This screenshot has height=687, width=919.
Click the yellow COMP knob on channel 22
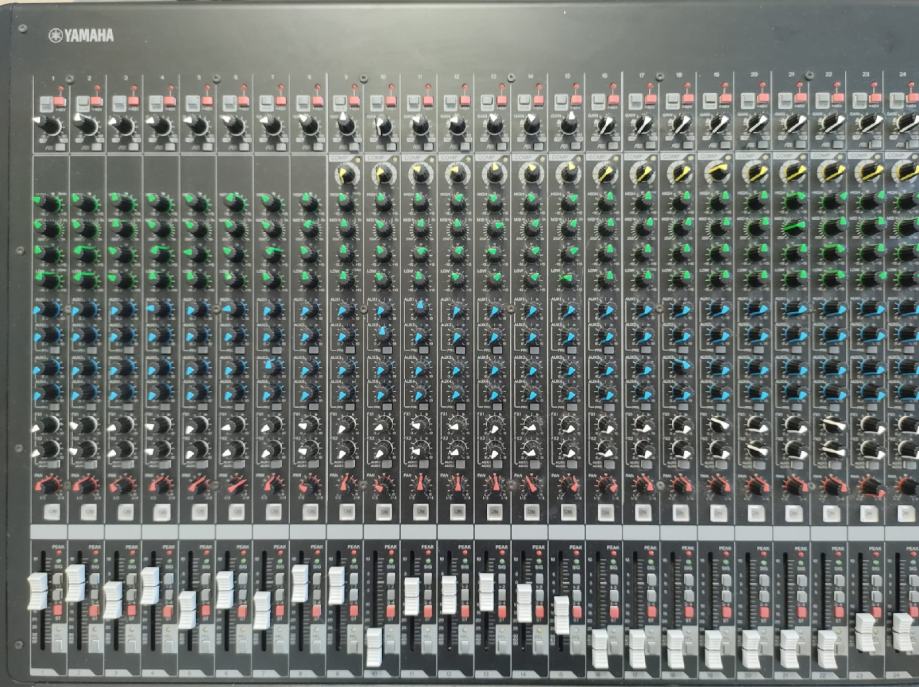pos(830,172)
